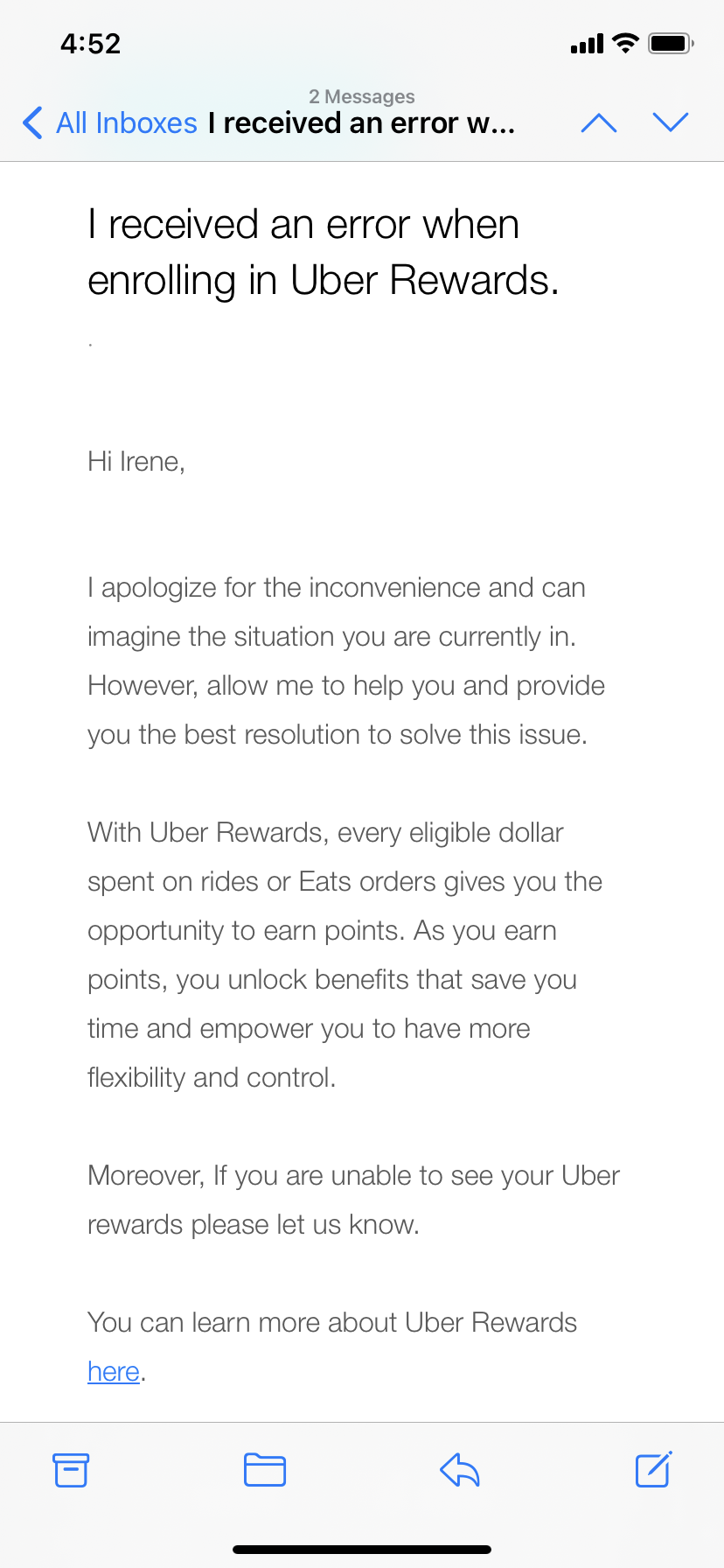Tap the reply arrow icon
724x1568 pixels.
click(460, 1470)
